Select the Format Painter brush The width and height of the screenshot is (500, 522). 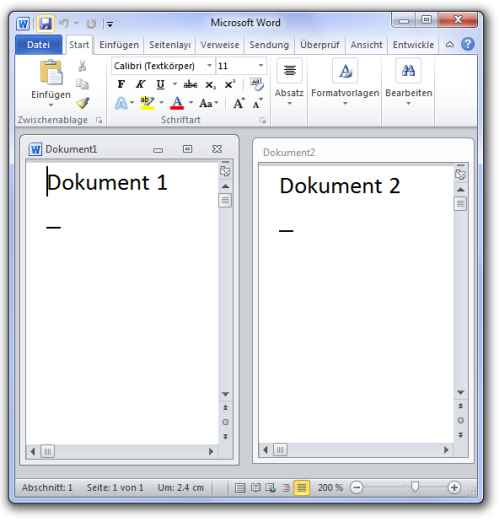(x=82, y=103)
